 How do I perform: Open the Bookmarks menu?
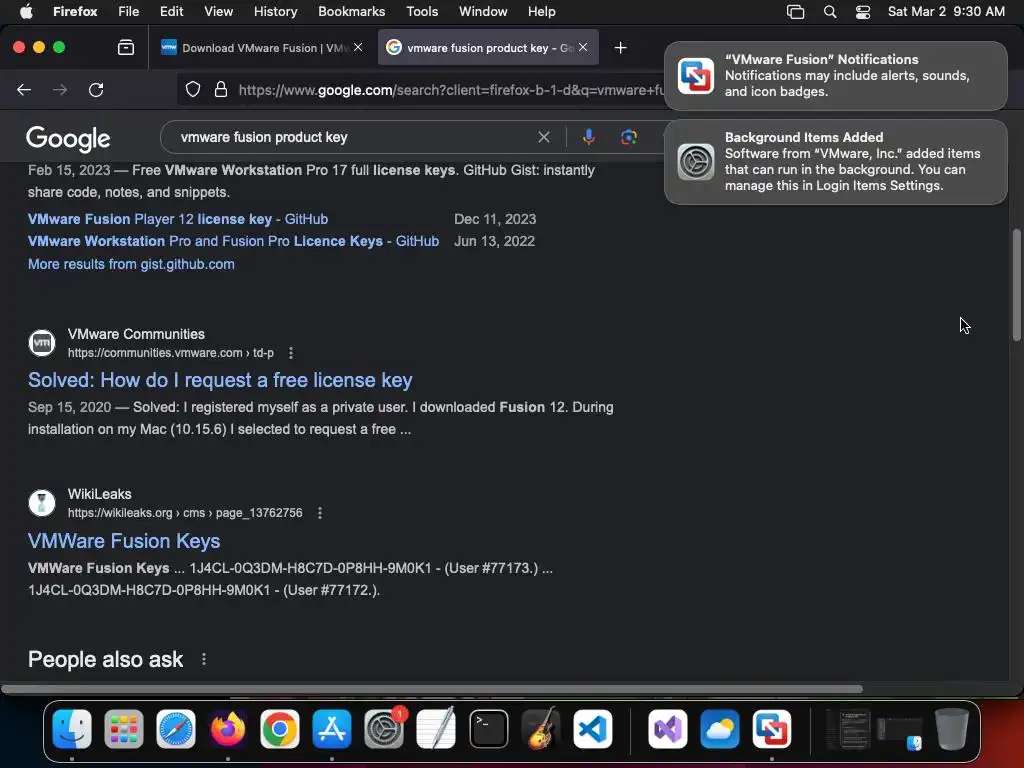(x=351, y=11)
